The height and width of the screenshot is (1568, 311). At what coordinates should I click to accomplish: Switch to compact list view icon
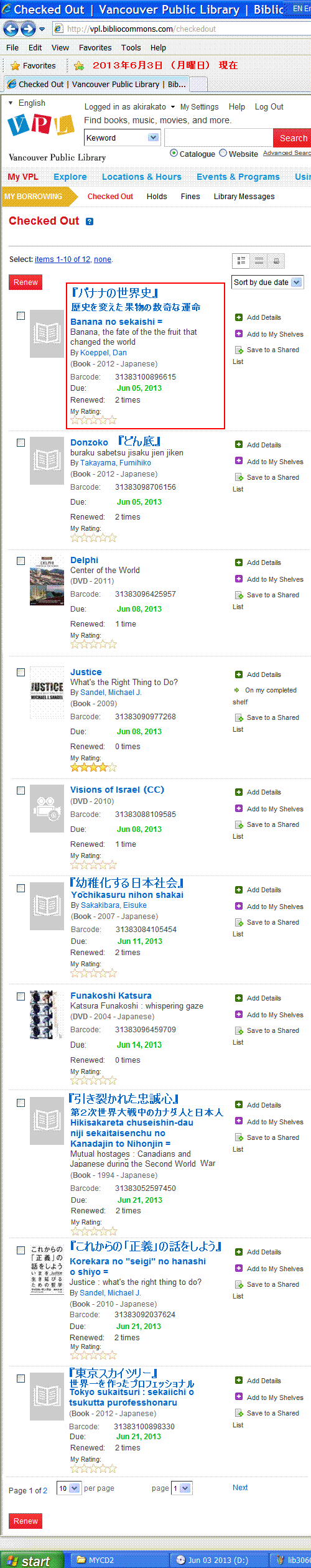pyautogui.click(x=259, y=261)
